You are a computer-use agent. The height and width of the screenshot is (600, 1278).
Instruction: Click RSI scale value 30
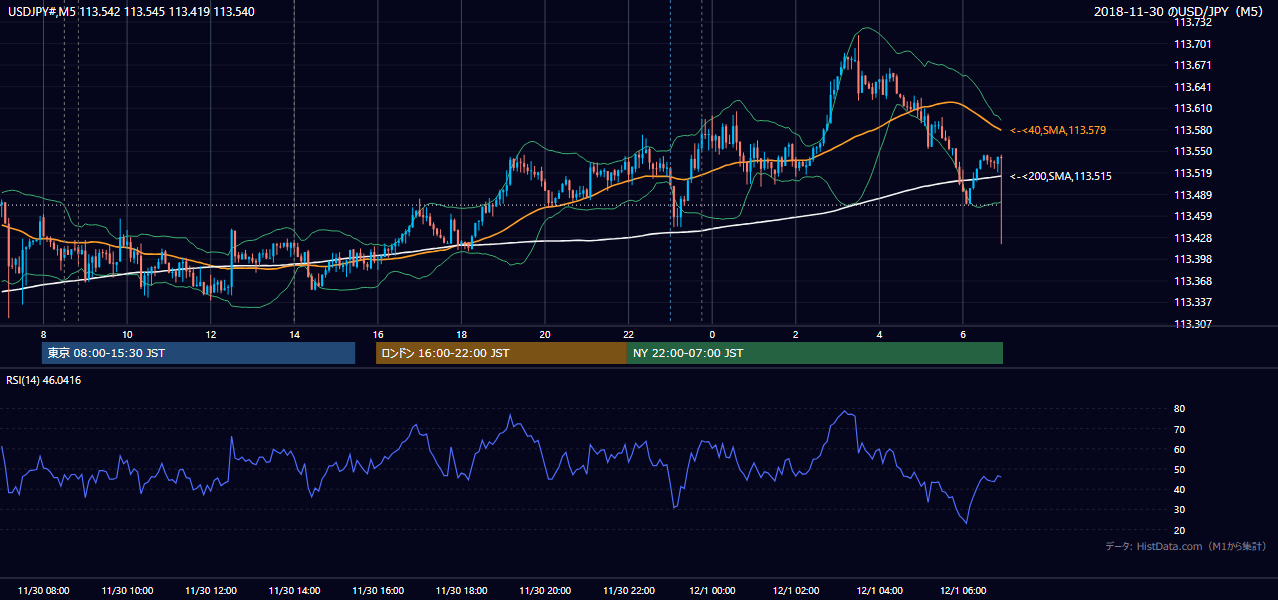1180,509
